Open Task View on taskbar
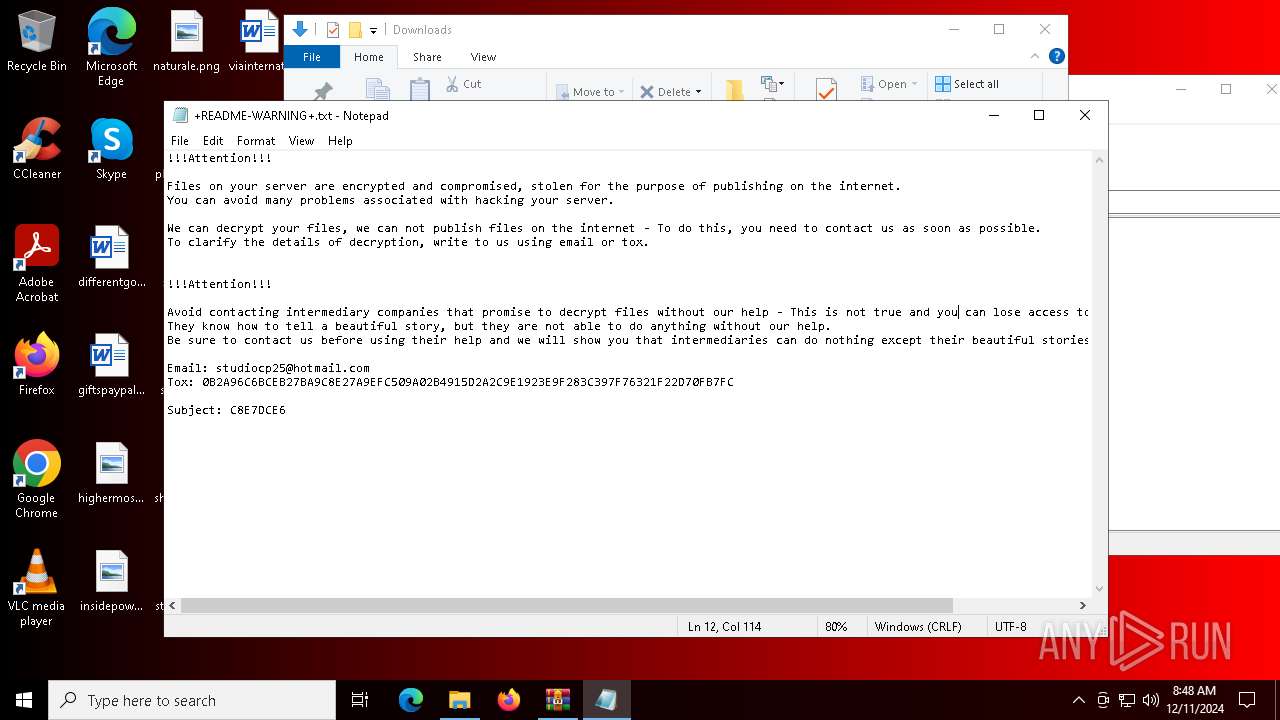Image resolution: width=1280 pixels, height=720 pixels. [360, 700]
